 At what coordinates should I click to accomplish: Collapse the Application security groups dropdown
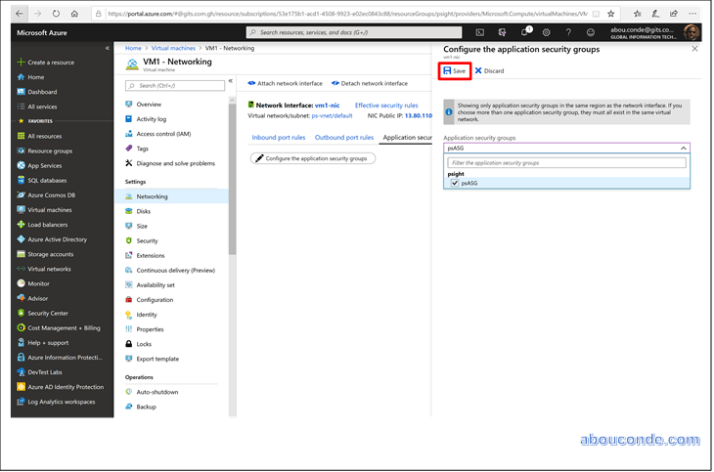[683, 147]
